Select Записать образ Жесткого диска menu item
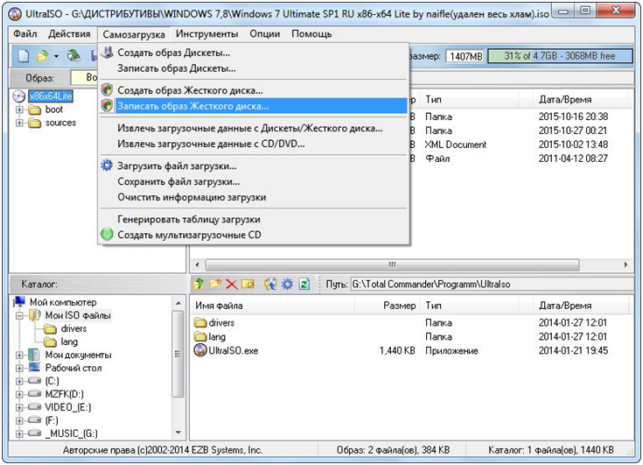643x465 pixels. (253, 106)
